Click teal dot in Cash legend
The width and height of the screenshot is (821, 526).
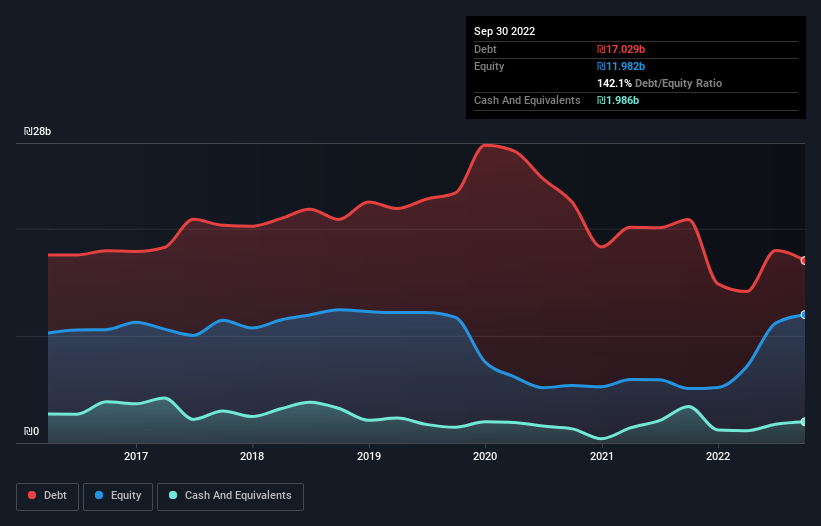(173, 495)
